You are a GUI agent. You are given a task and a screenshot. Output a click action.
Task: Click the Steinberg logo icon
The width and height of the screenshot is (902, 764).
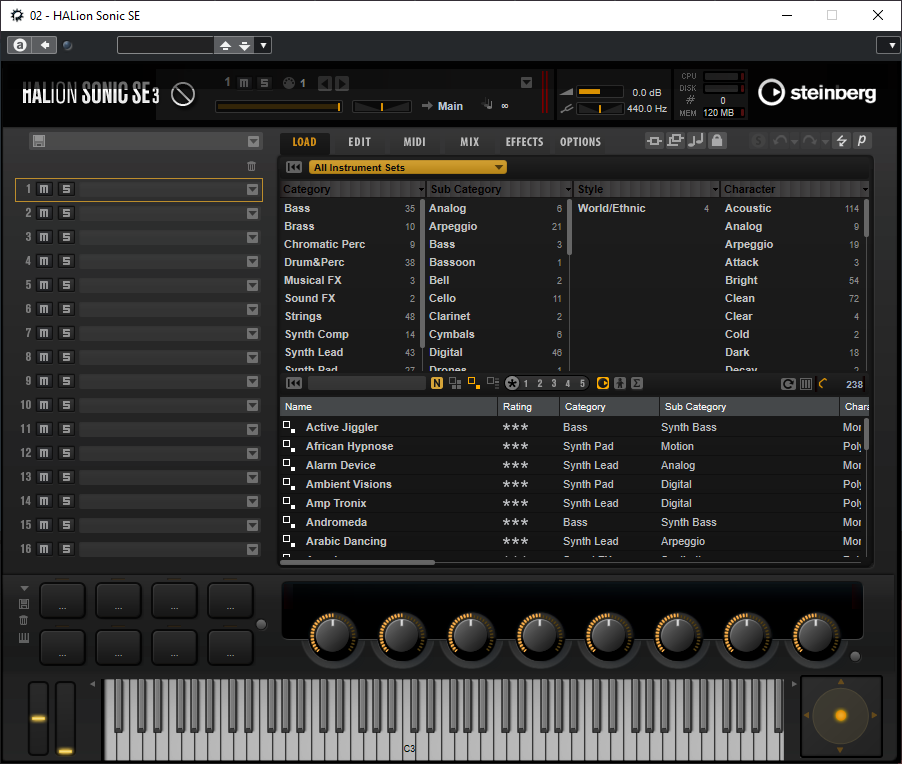coord(771,93)
